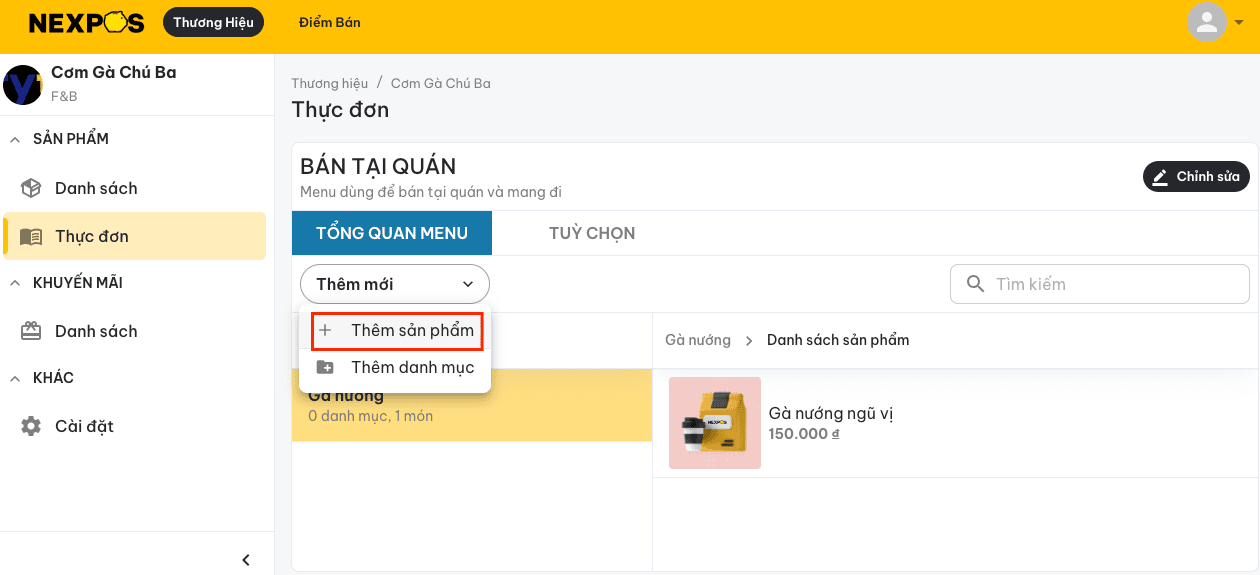The height and width of the screenshot is (575, 1260).
Task: Expand the account dropdown arrow
Action: (x=1239, y=22)
